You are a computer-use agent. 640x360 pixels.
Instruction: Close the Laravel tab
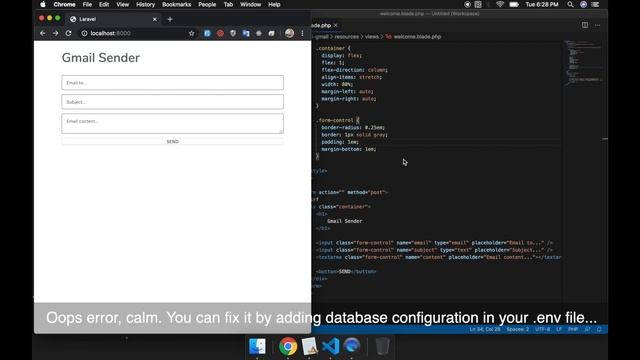pos(155,19)
